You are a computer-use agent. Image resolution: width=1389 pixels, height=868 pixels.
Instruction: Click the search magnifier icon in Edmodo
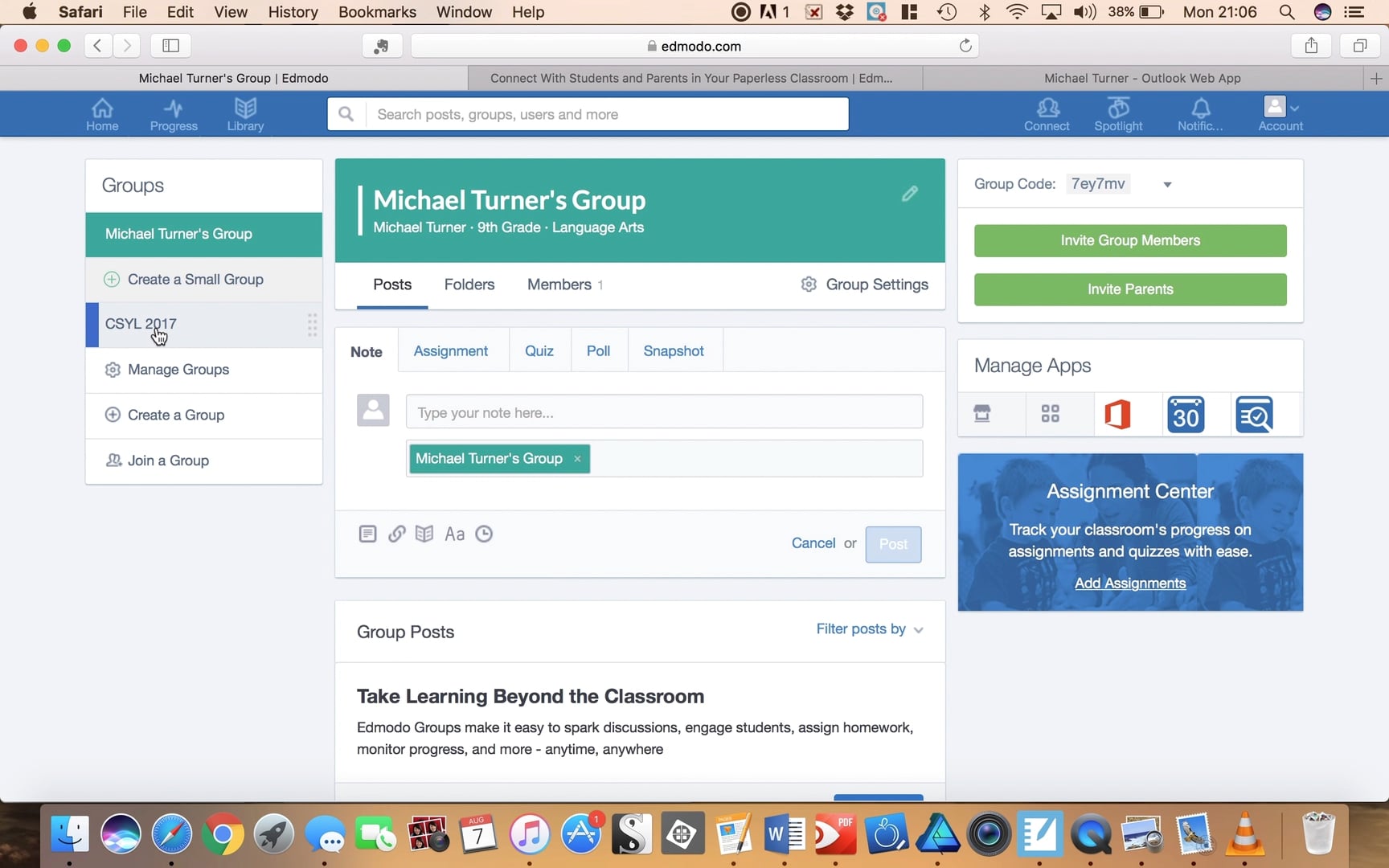coord(346,114)
